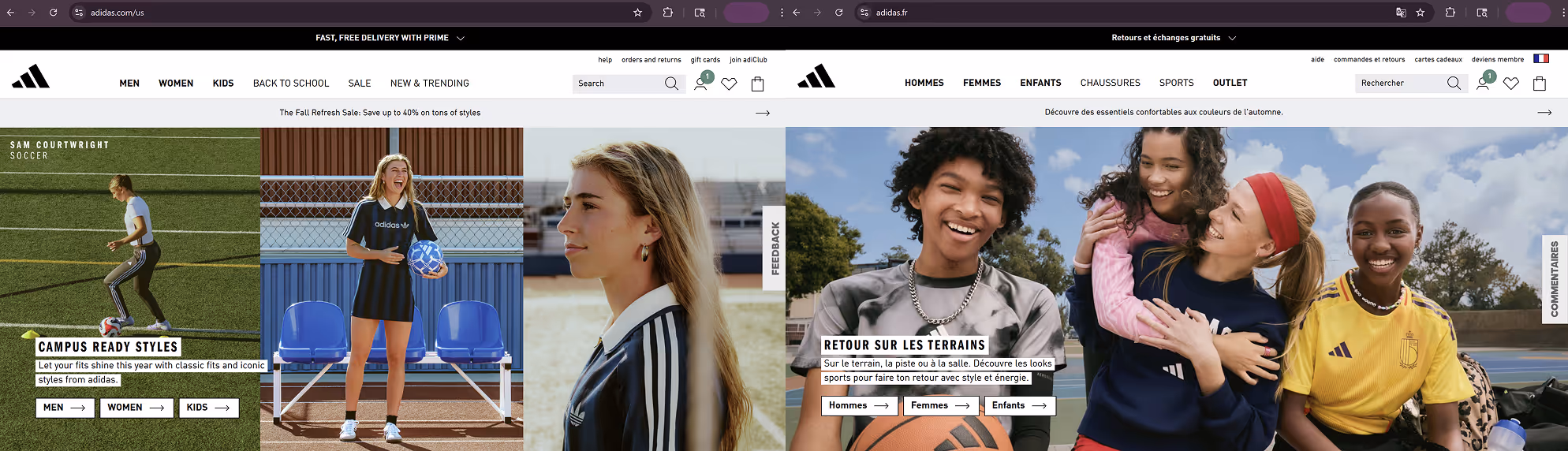The height and width of the screenshot is (451, 1568).
Task: Open the account profile icon on adidas.fr
Action: pyautogui.click(x=1483, y=83)
